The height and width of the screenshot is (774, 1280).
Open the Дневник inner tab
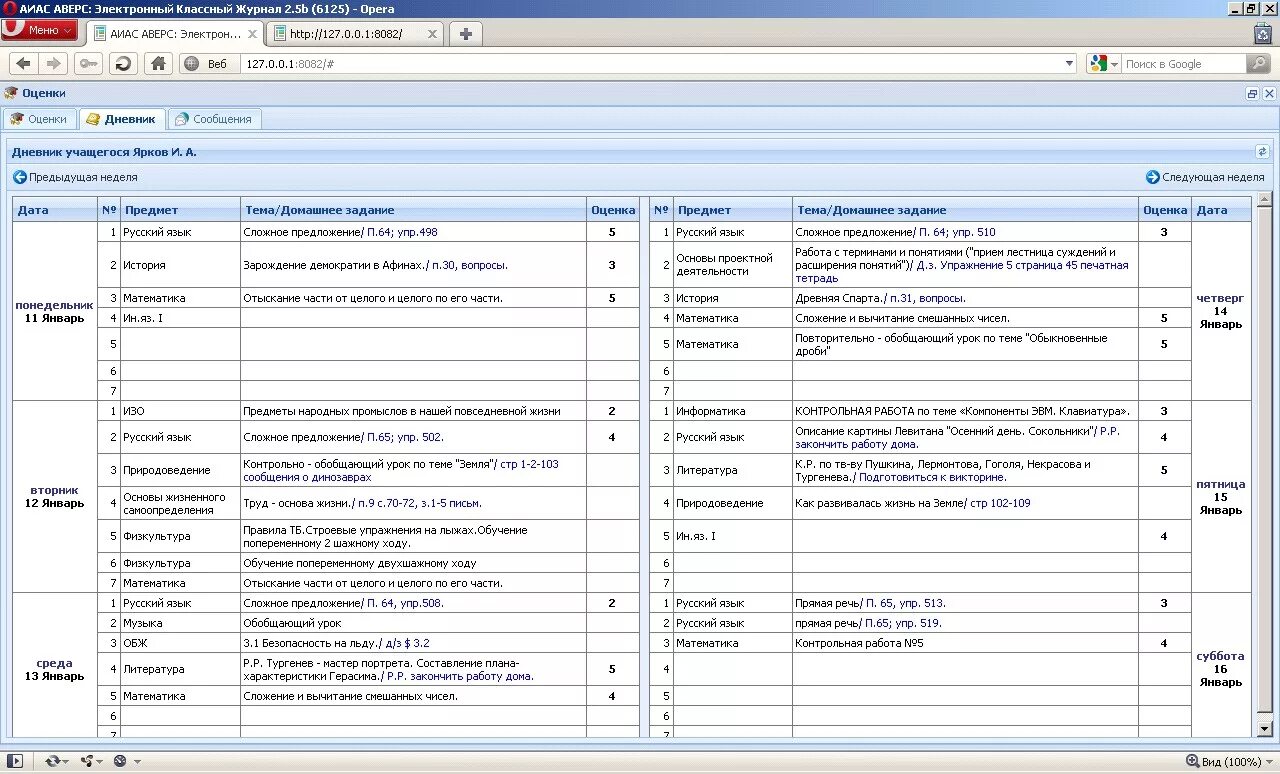click(121, 119)
